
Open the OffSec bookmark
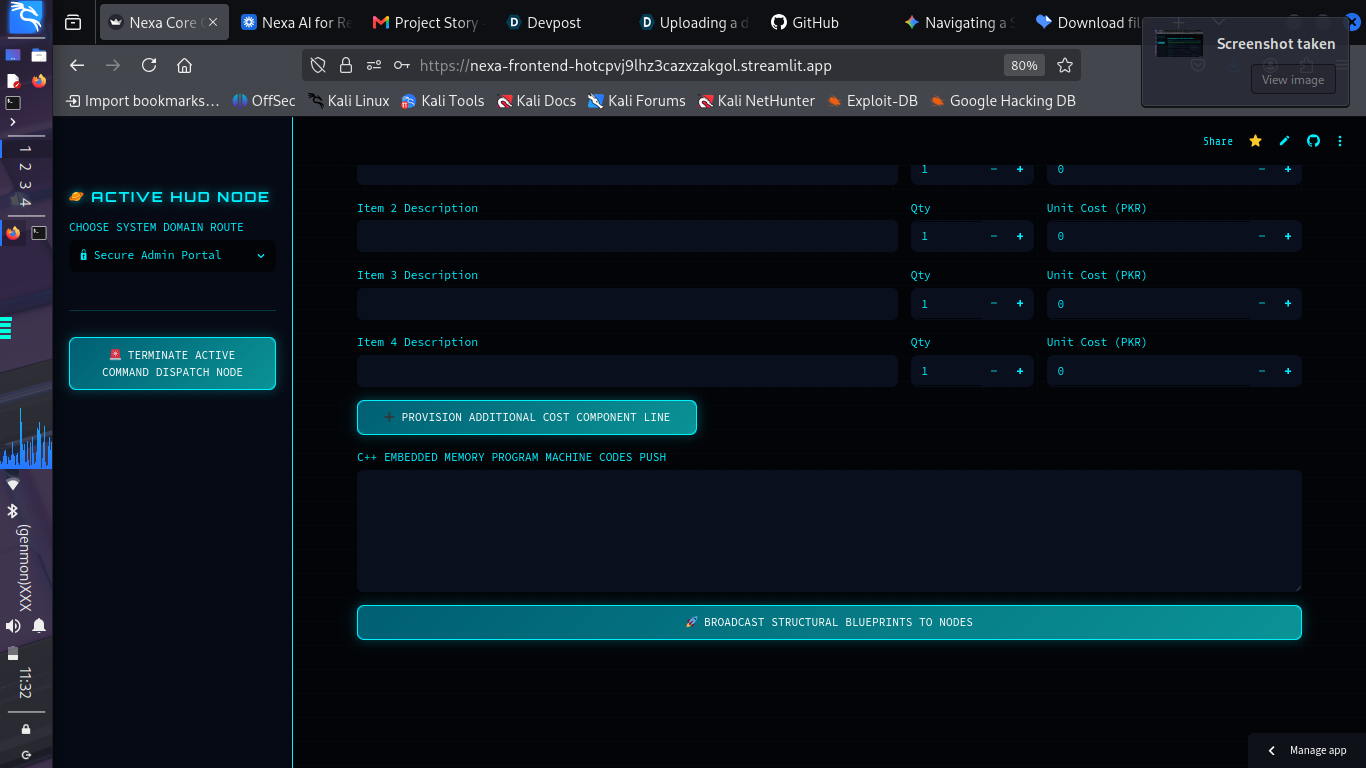[x=264, y=100]
